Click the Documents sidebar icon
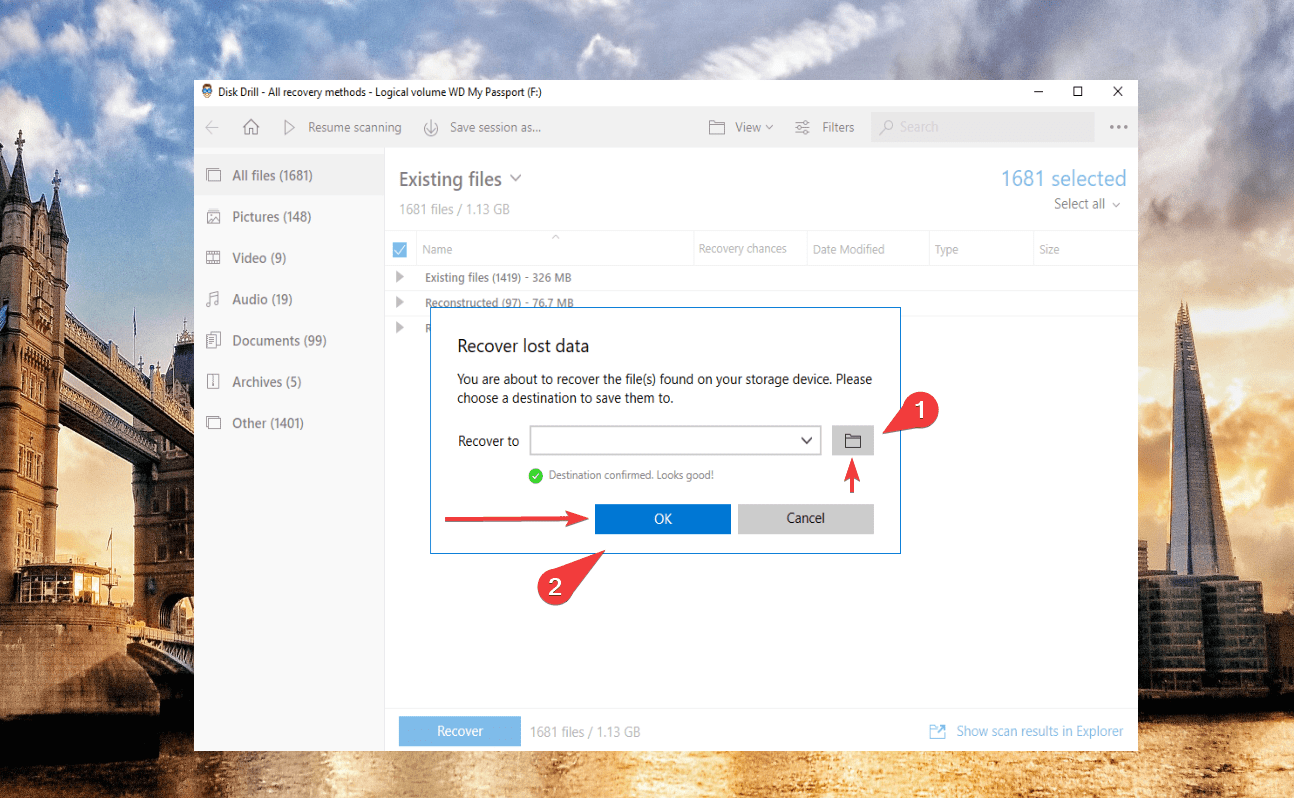 (213, 340)
